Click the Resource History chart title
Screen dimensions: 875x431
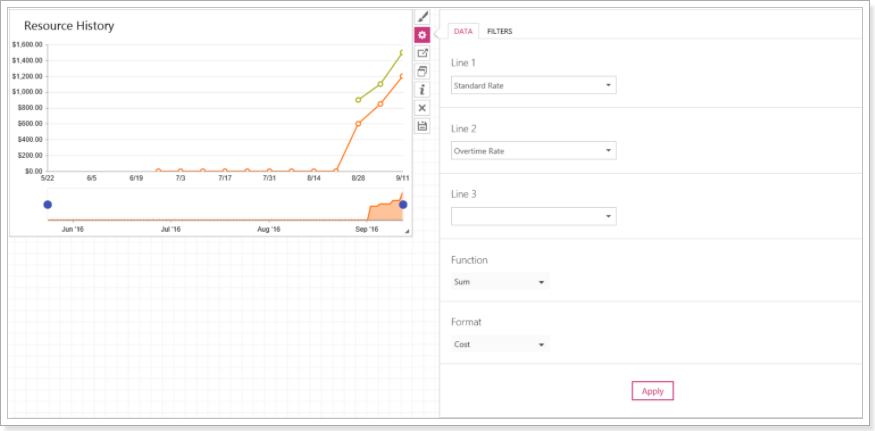(x=69, y=26)
